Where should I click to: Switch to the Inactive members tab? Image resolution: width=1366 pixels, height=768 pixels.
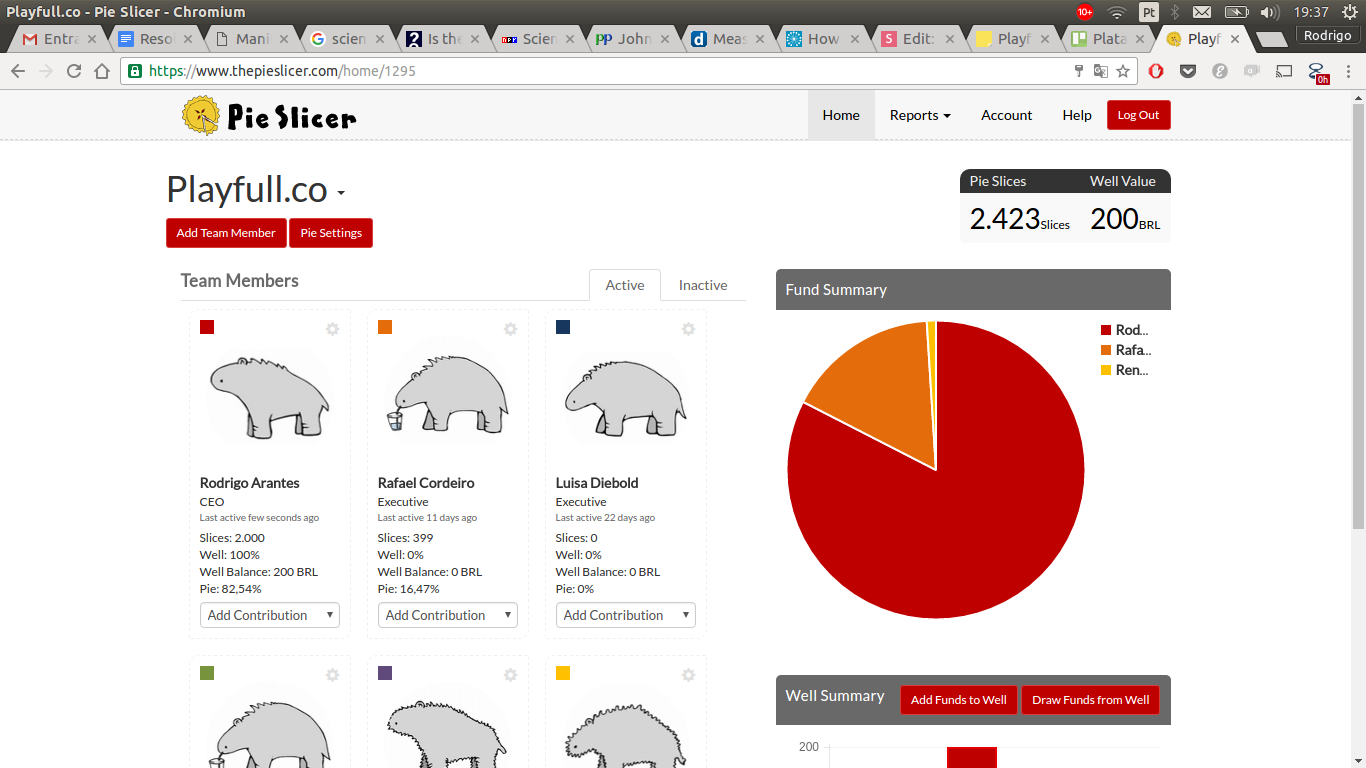[703, 285]
